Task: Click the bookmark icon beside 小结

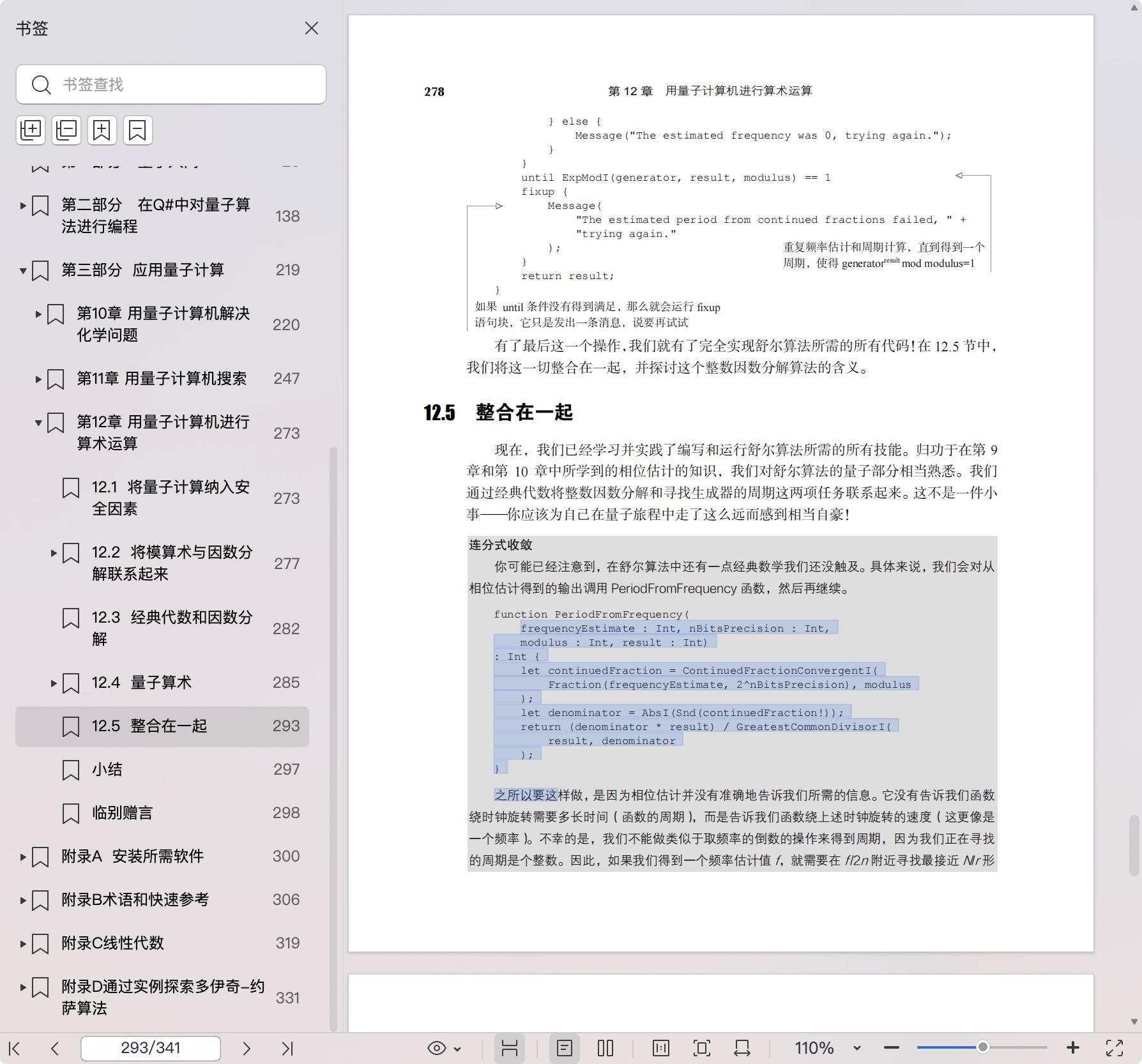Action: click(71, 770)
